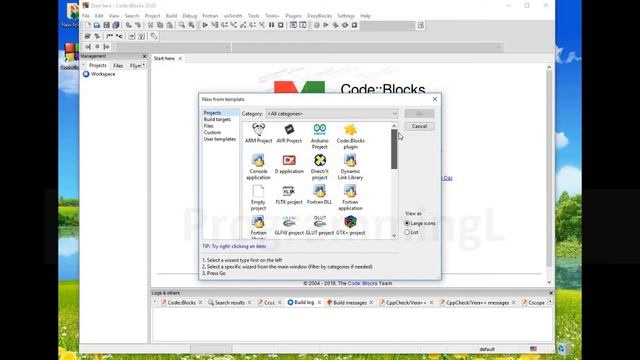Click the Debug/Continue play icon

pos(205,25)
